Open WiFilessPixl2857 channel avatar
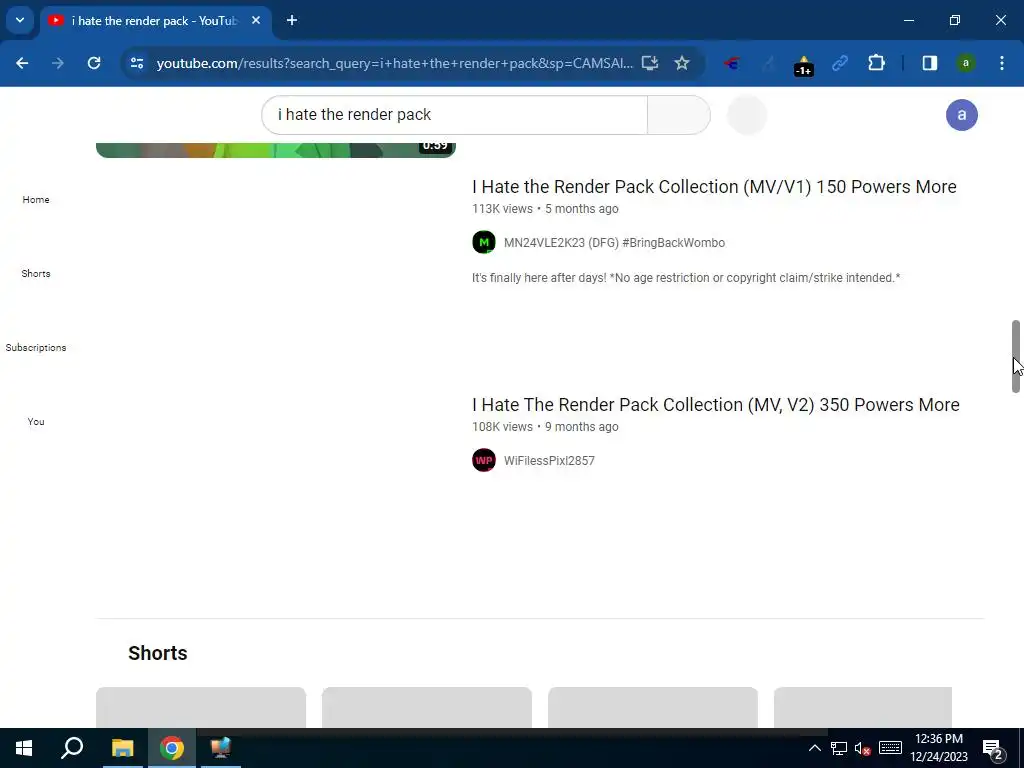 [484, 460]
